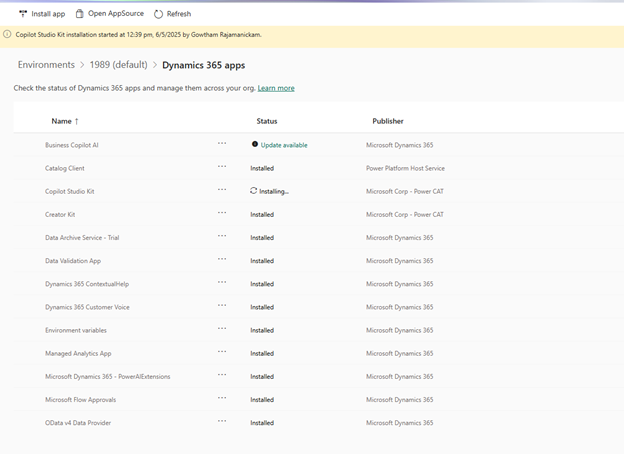
Task: Click the Install app icon
Action: (23, 14)
